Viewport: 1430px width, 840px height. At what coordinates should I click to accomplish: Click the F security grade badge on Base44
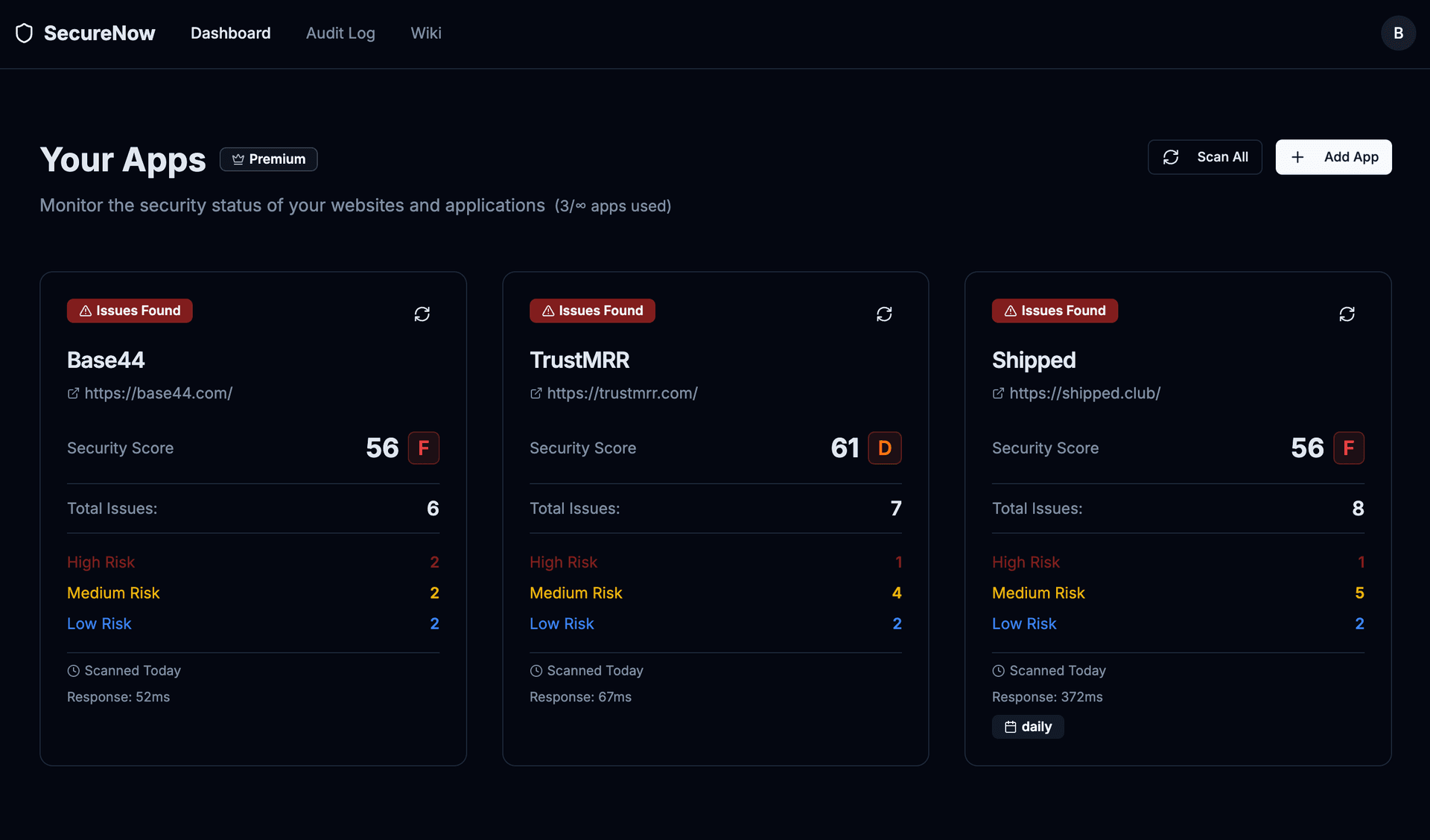[x=424, y=448]
